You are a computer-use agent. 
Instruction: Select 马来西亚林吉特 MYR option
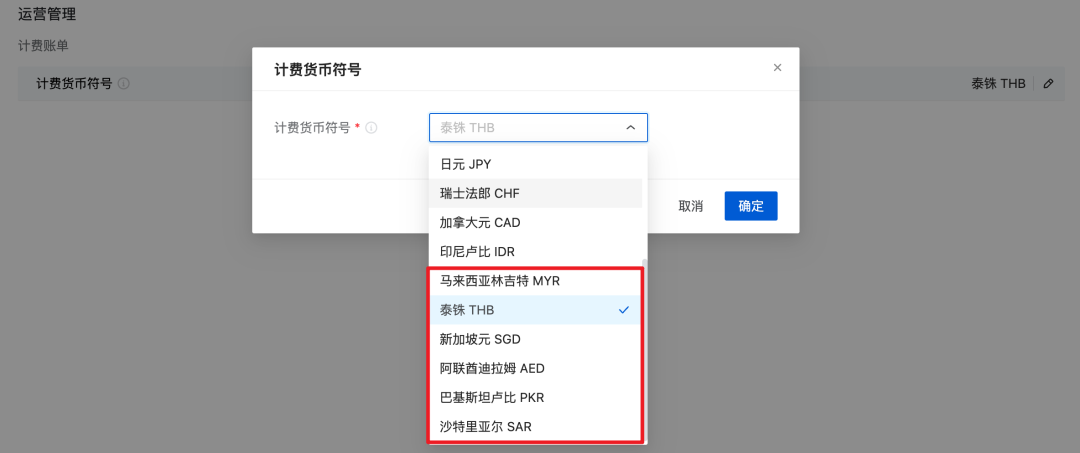coord(535,281)
